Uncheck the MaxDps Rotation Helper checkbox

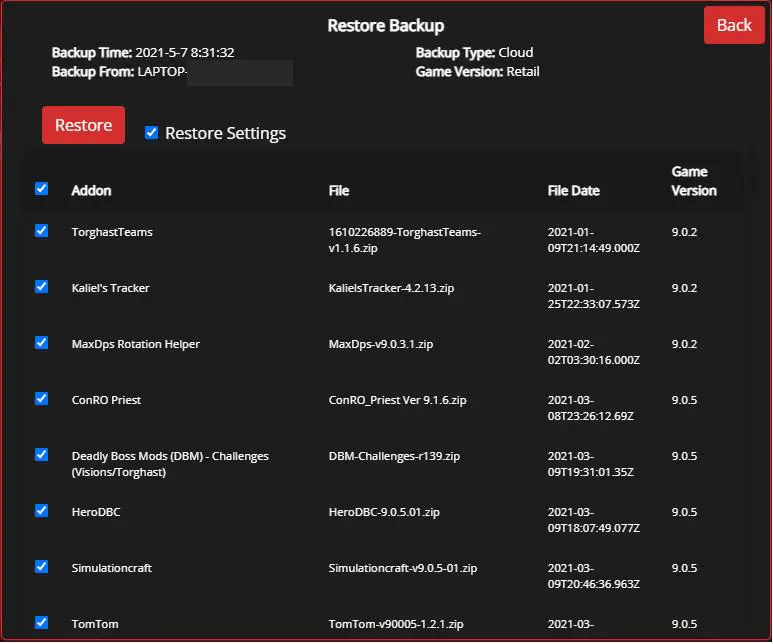click(x=41, y=343)
